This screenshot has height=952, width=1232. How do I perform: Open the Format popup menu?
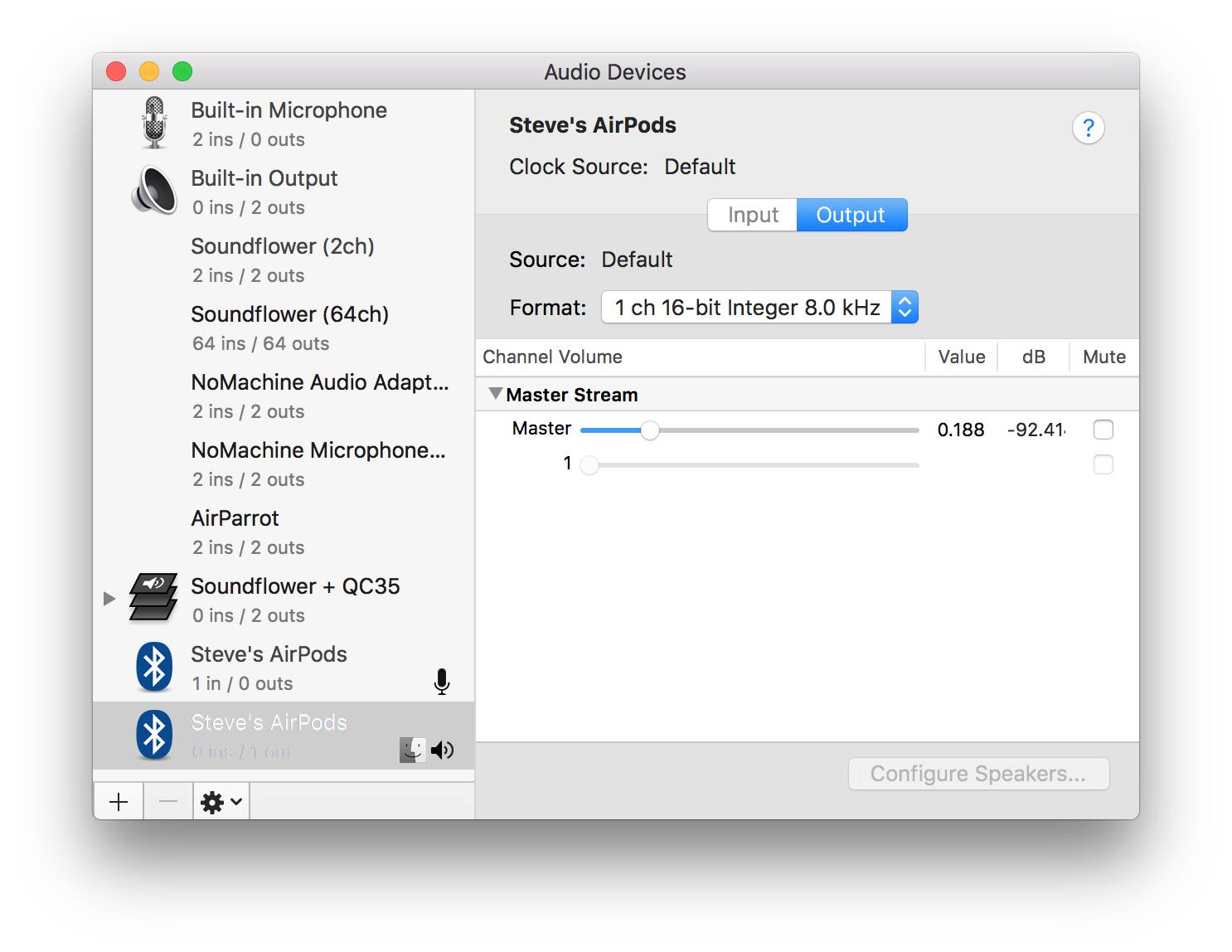point(759,308)
